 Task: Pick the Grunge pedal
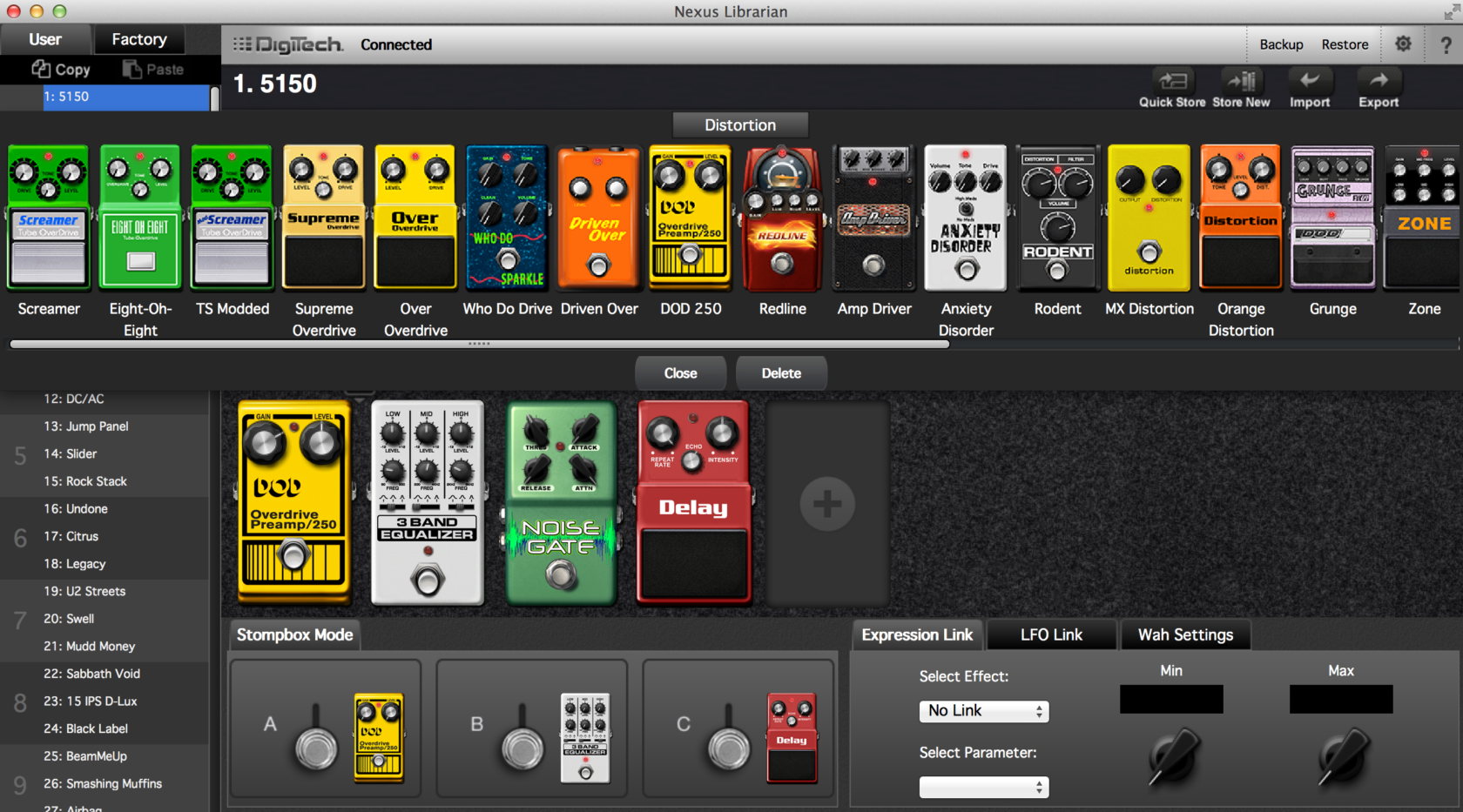tap(1332, 218)
